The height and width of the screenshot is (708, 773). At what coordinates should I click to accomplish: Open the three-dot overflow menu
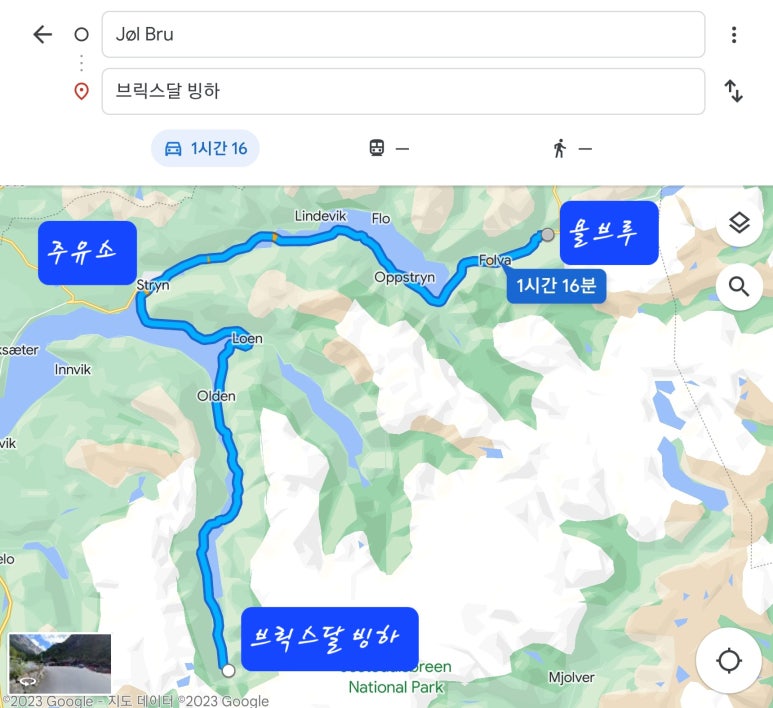[x=734, y=35]
